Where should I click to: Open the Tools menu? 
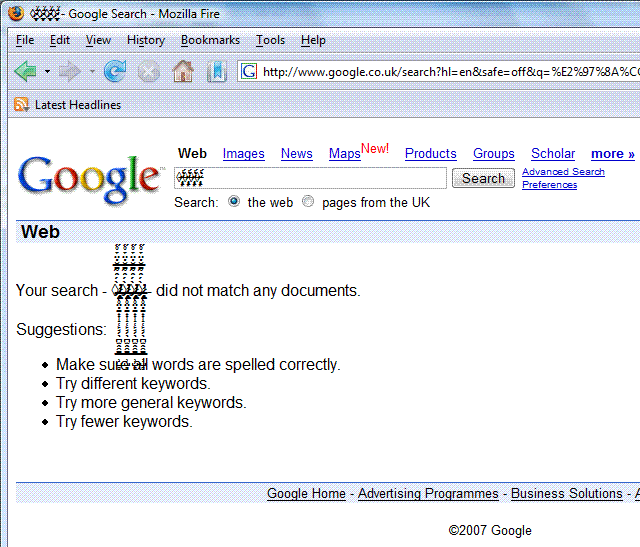point(270,40)
